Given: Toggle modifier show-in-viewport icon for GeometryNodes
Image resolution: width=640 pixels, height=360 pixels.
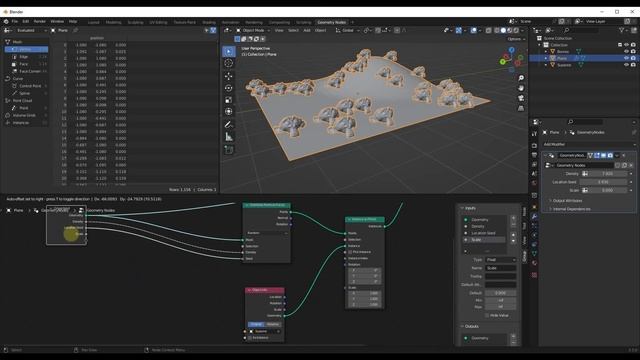Looking at the screenshot, I should click(603, 156).
